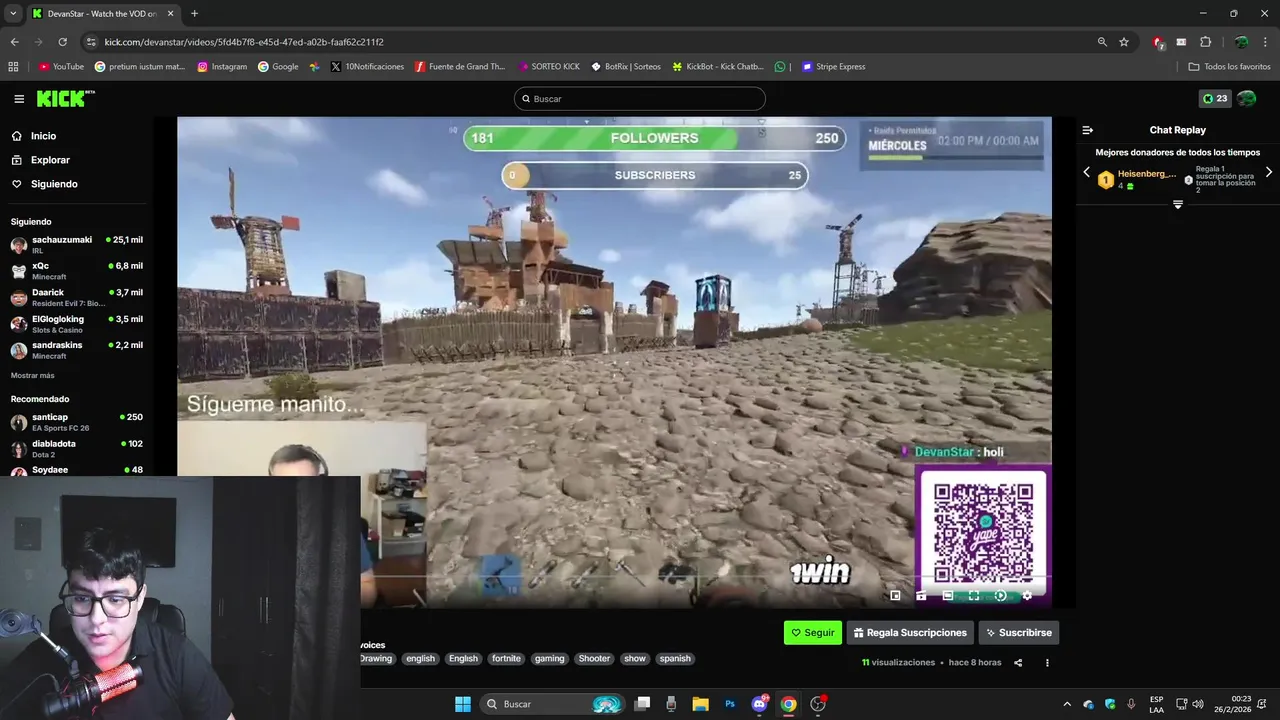The width and height of the screenshot is (1280, 720).
Task: Create a clip with the clapperboard icon
Action: pos(921,596)
